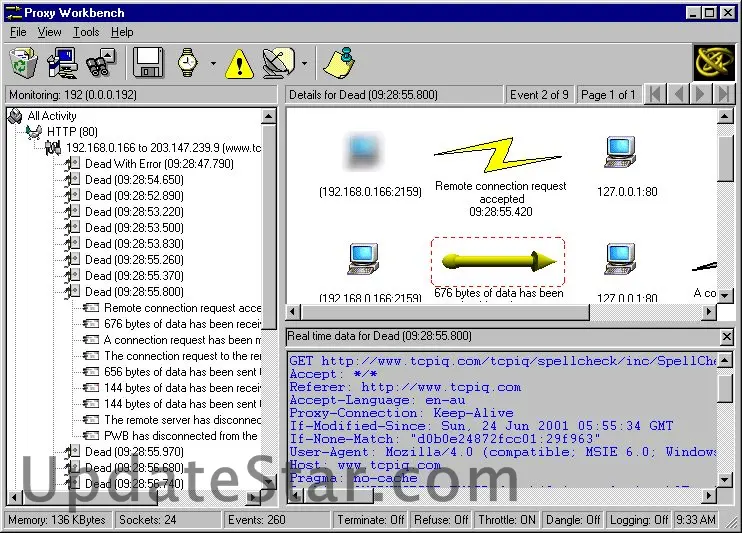The width and height of the screenshot is (742, 533).
Task: Click the Logging: Off status indicator
Action: click(x=639, y=520)
